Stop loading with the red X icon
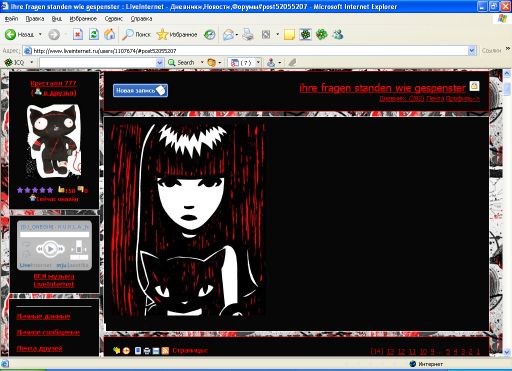512x371 pixels. [x=78, y=34]
